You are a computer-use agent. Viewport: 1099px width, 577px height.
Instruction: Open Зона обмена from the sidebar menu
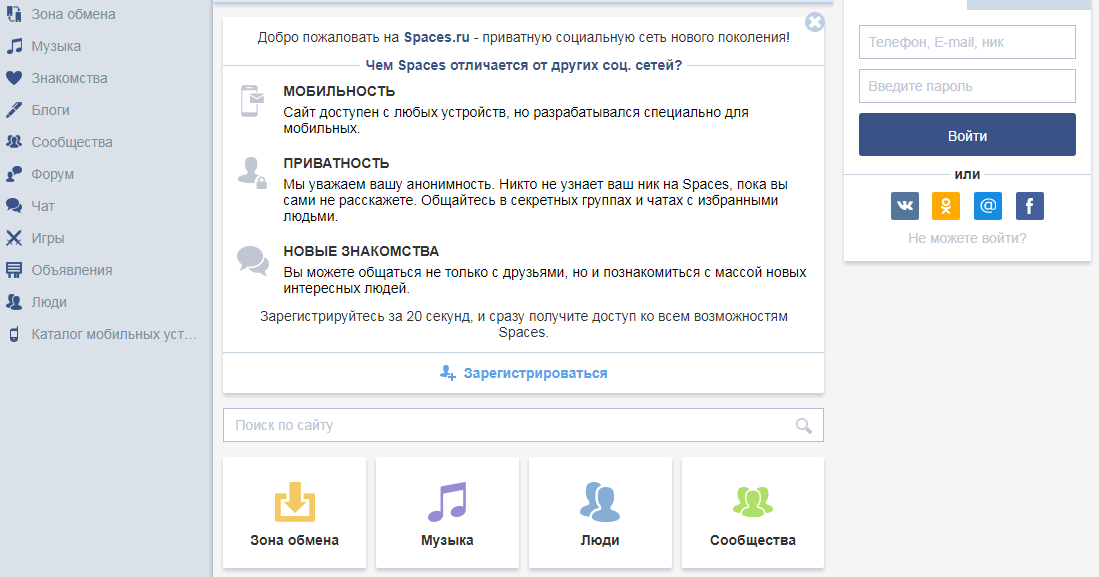[x=74, y=14]
